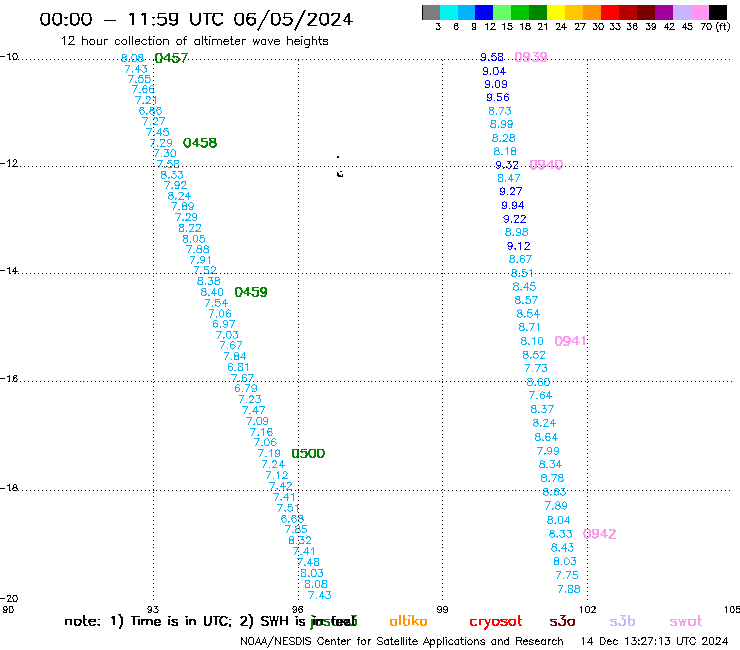Click the wave height value 7.75

[567, 575]
